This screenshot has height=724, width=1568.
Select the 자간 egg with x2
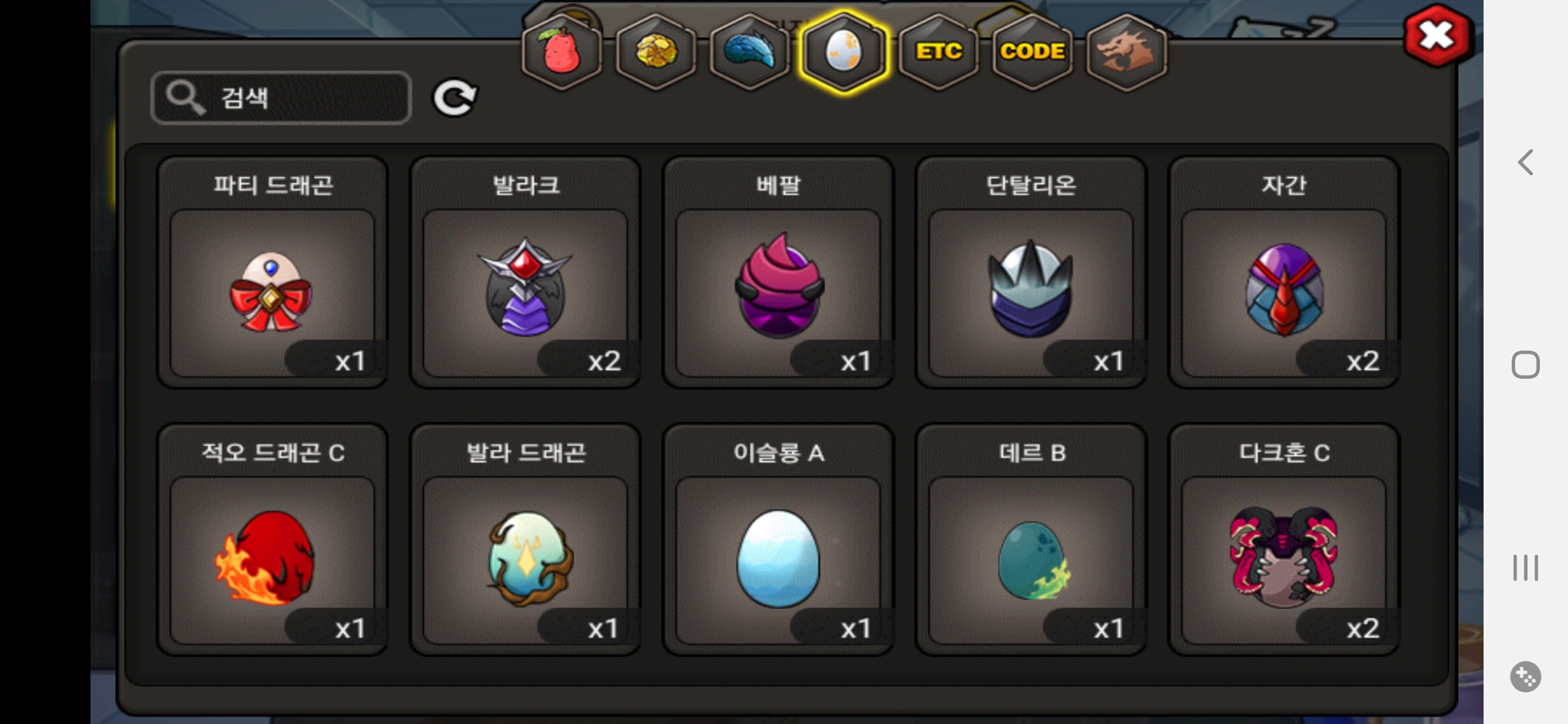point(1283,272)
